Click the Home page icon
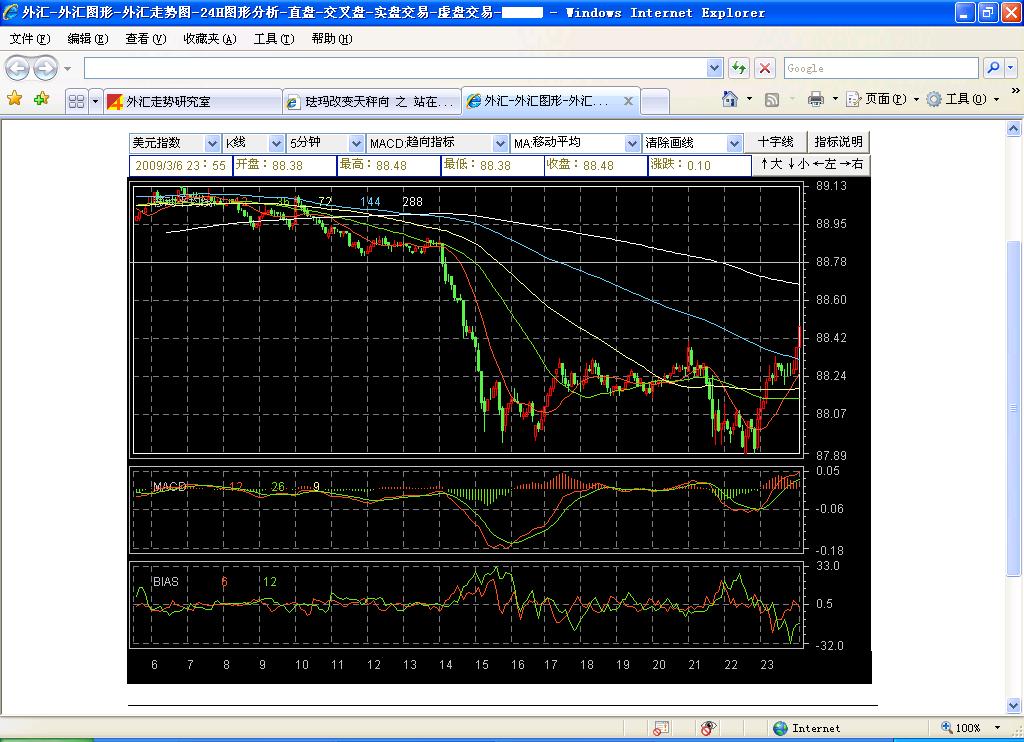Viewport: 1024px width, 742px height. (729, 99)
